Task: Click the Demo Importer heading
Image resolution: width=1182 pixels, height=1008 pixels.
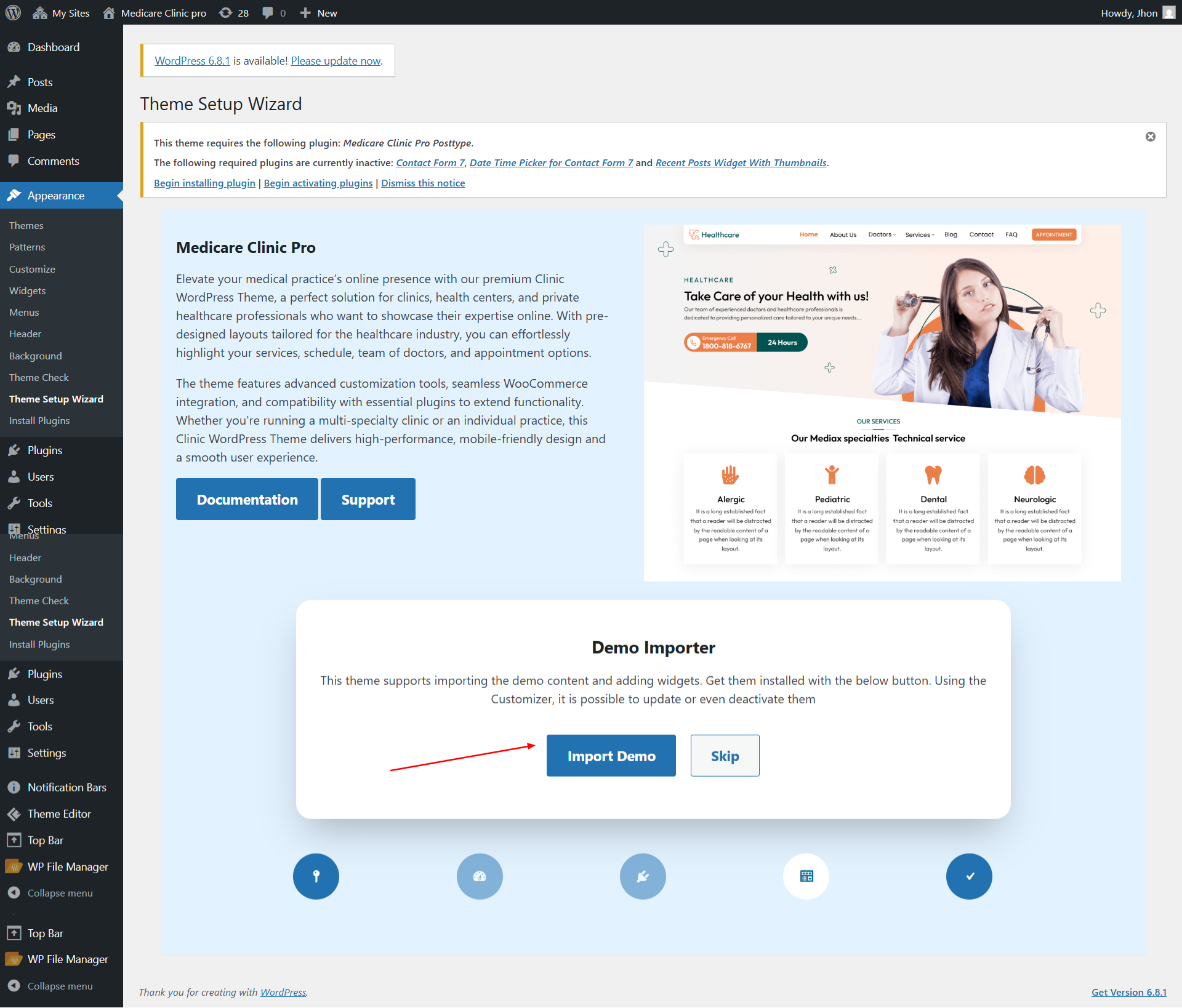Action: 653,647
